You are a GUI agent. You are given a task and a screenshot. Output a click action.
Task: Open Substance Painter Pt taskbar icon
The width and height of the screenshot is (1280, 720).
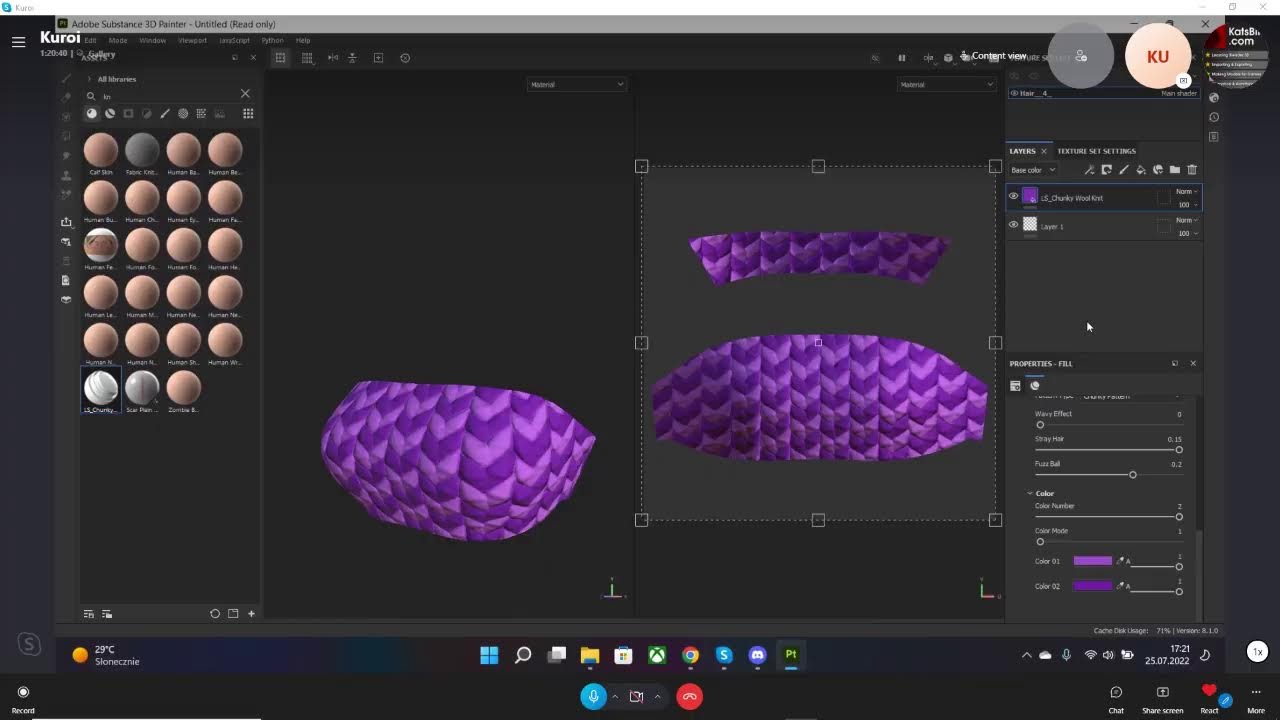coord(791,655)
